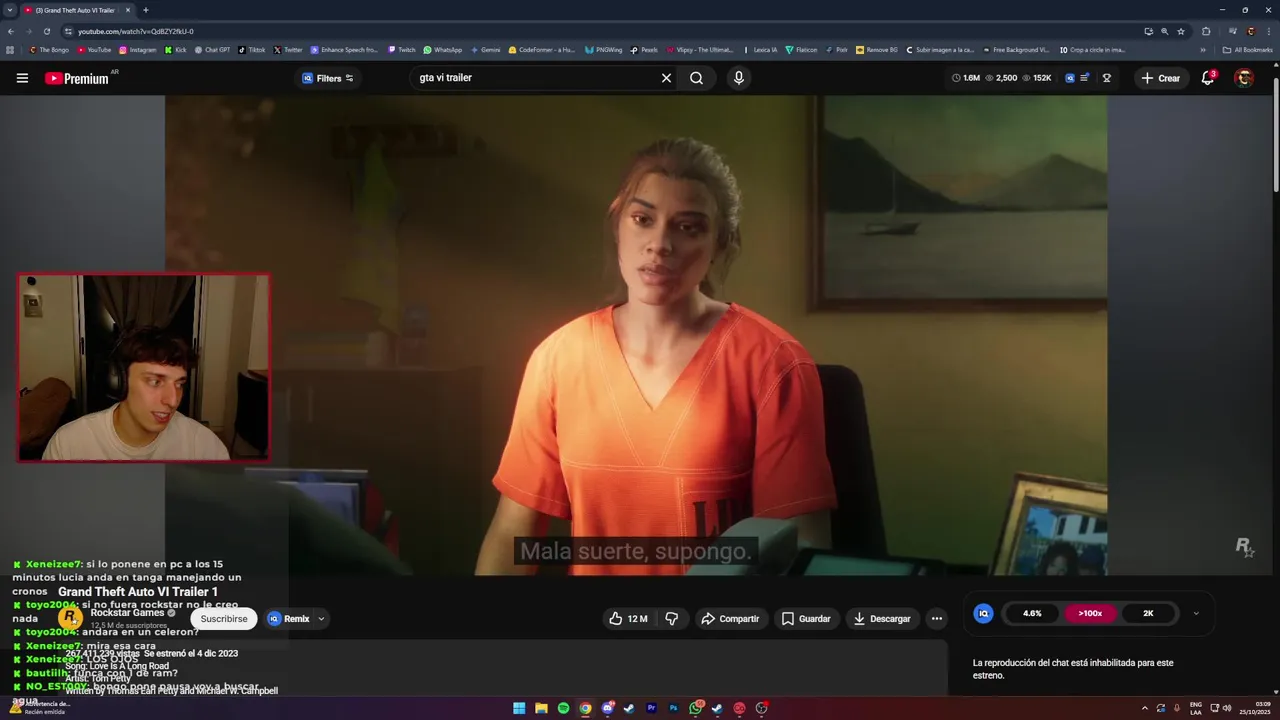Click the Guardar save button
Viewport: 1280px width, 720px height.
pyautogui.click(x=806, y=619)
